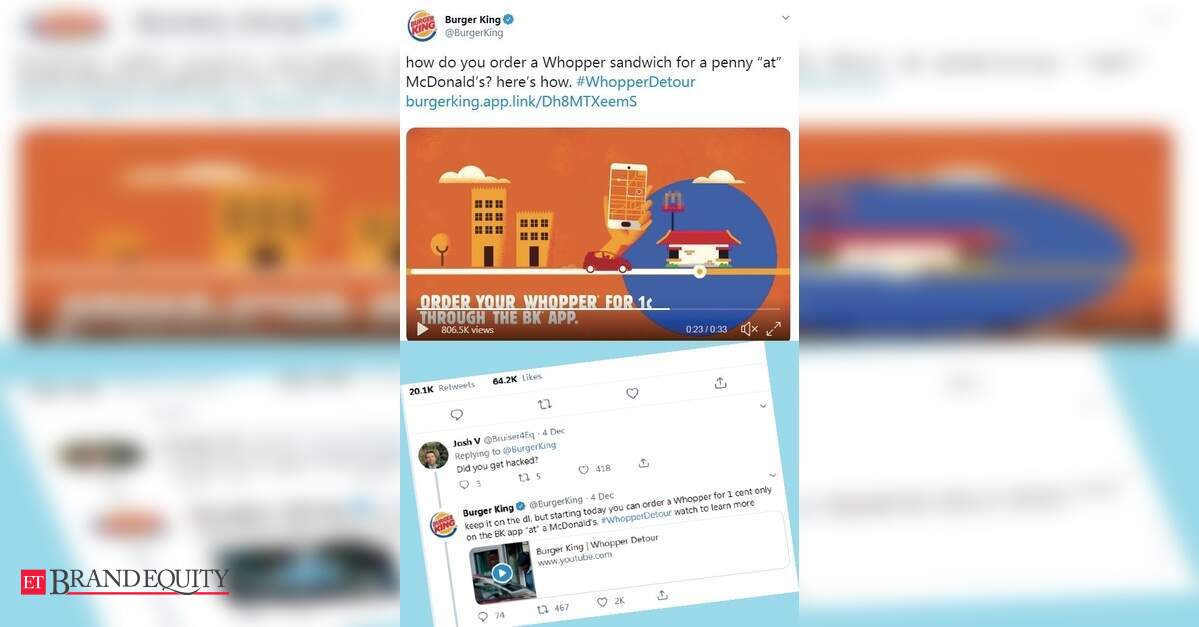
Task: Seek using the video progress bar
Action: click(x=598, y=309)
